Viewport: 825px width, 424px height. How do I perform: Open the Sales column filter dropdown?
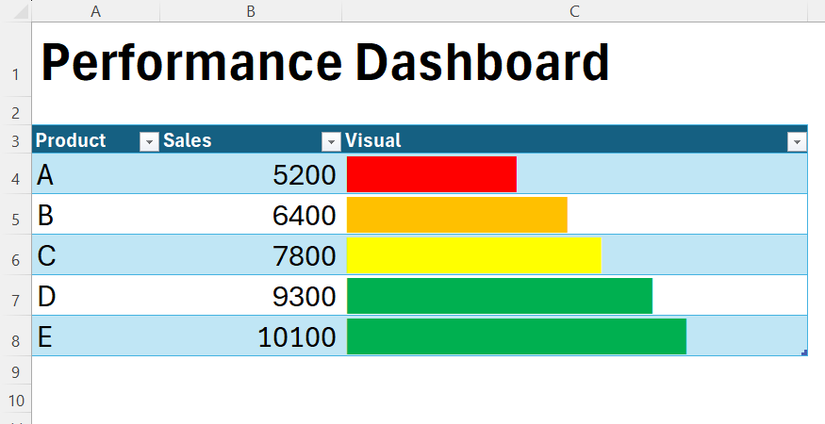331,142
